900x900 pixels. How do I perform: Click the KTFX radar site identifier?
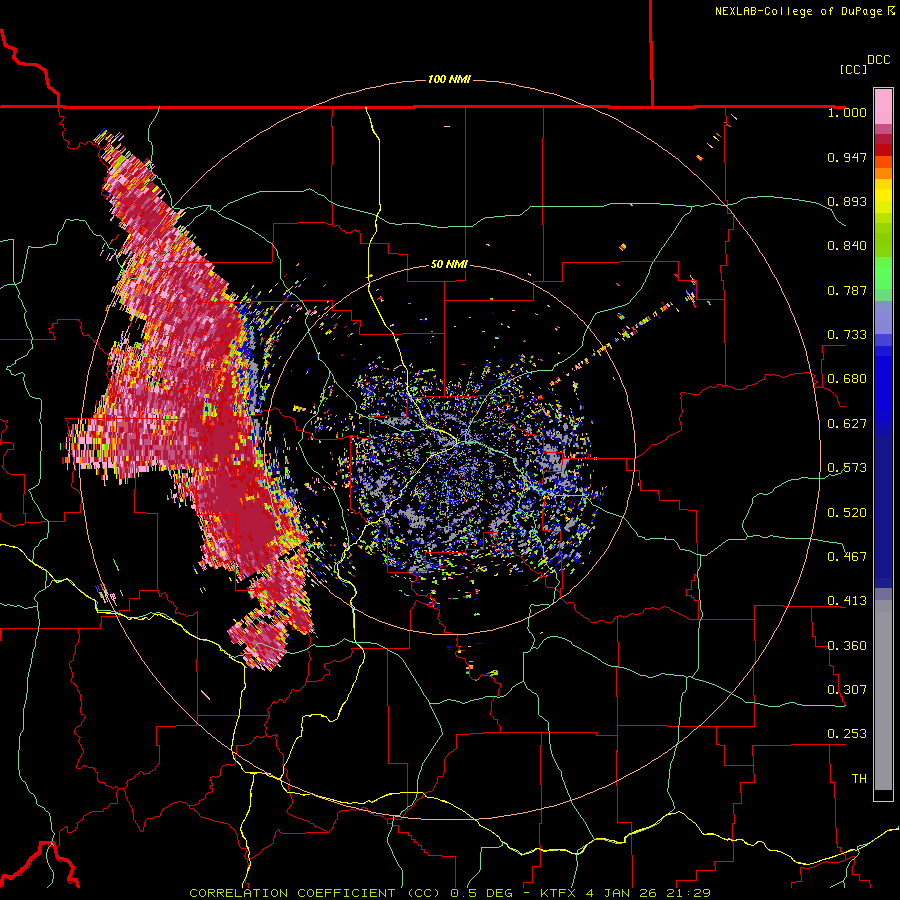tap(557, 893)
